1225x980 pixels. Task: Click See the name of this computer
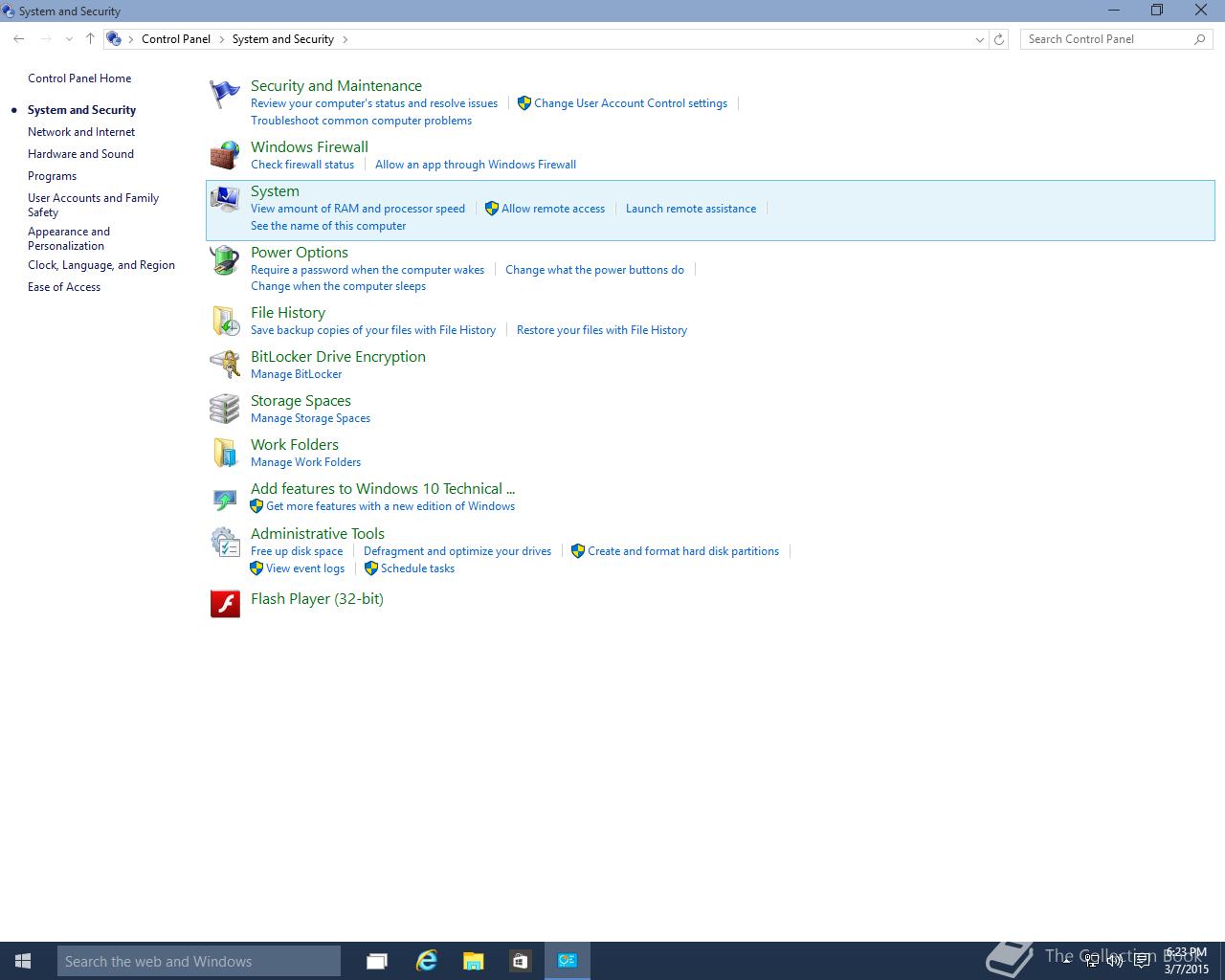point(328,226)
